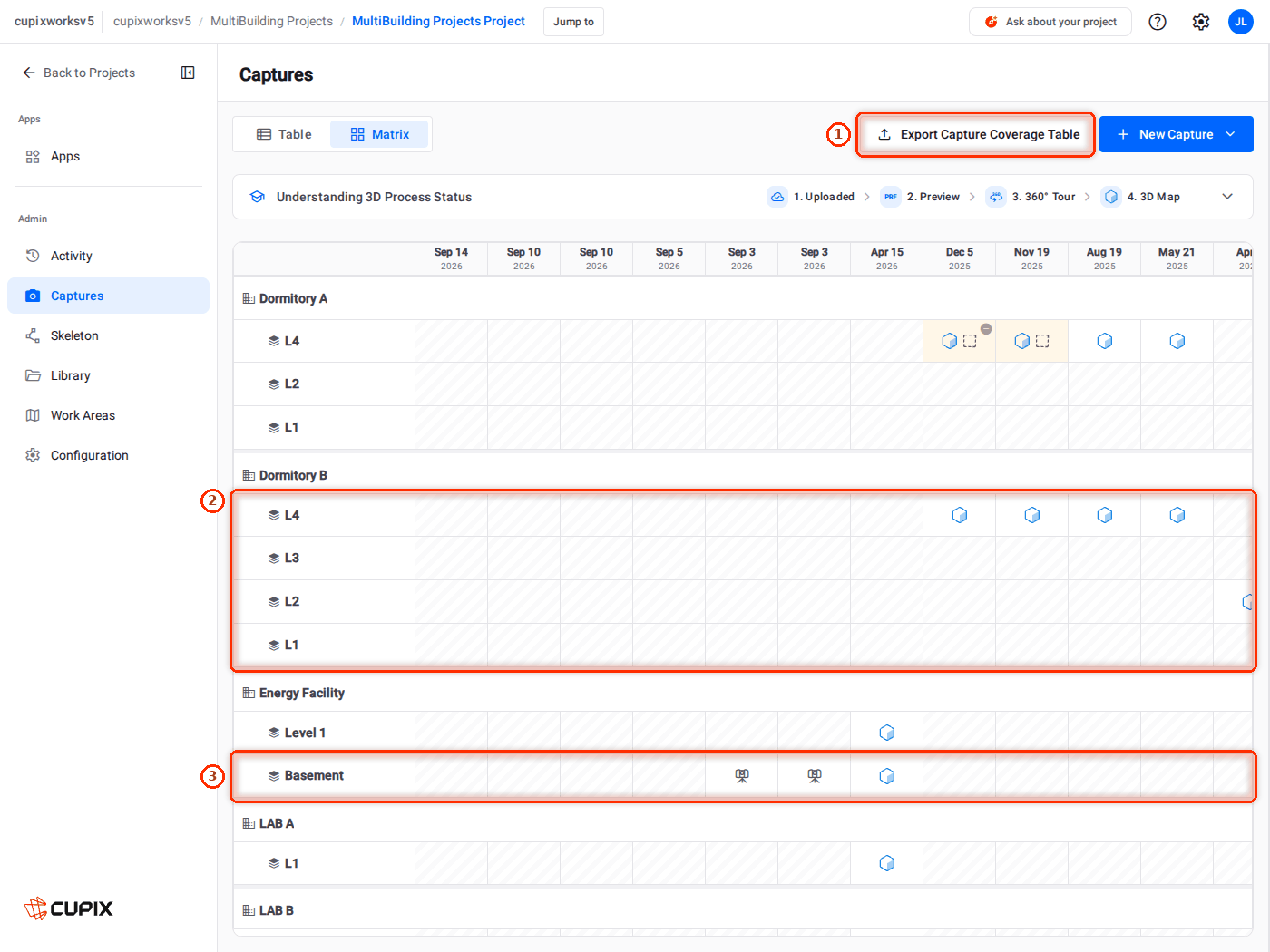This screenshot has width=1270, height=952.
Task: Expand the Understanding 3D Process Status panel
Action: (x=1227, y=197)
